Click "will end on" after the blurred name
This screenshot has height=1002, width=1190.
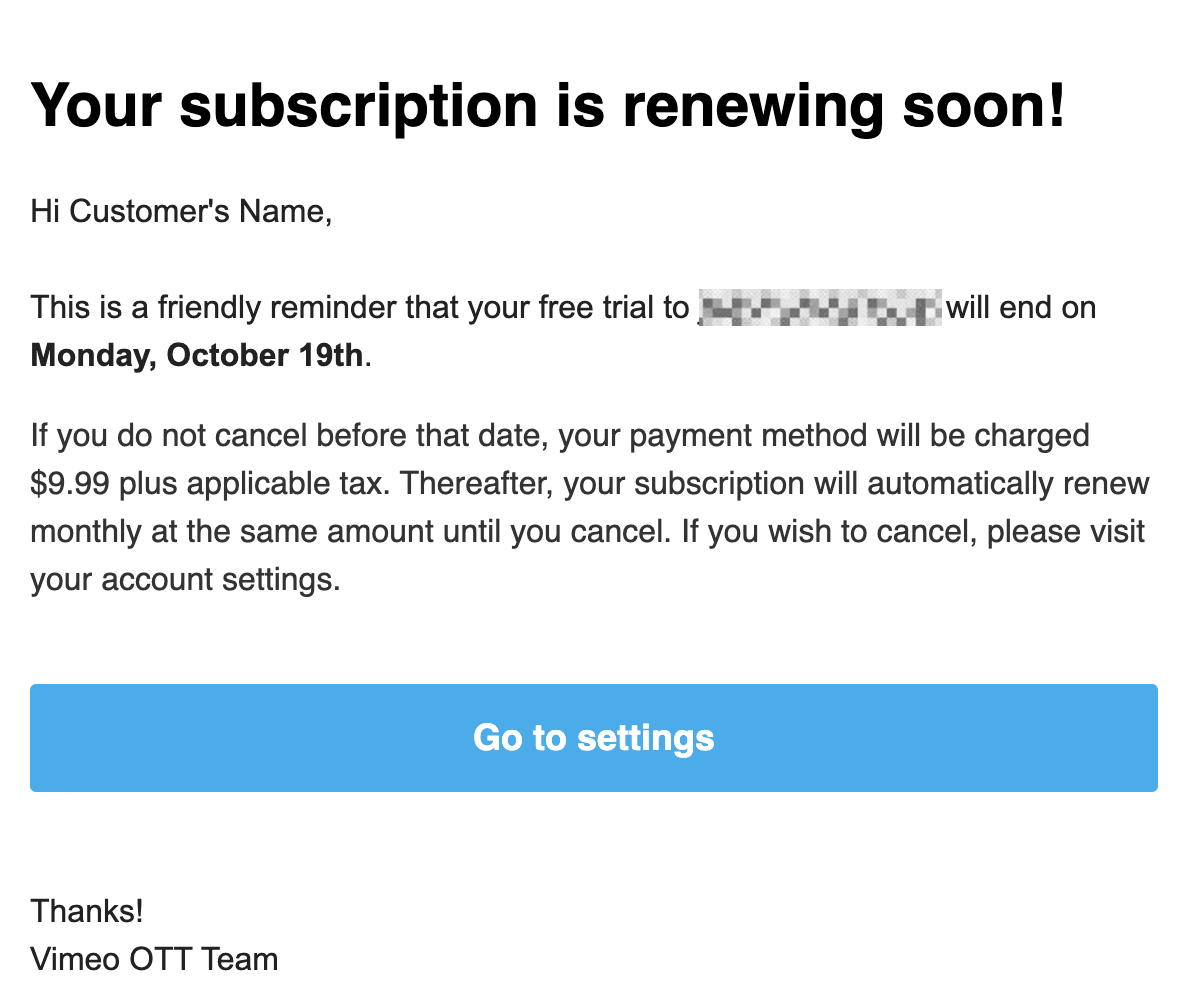point(1021,307)
